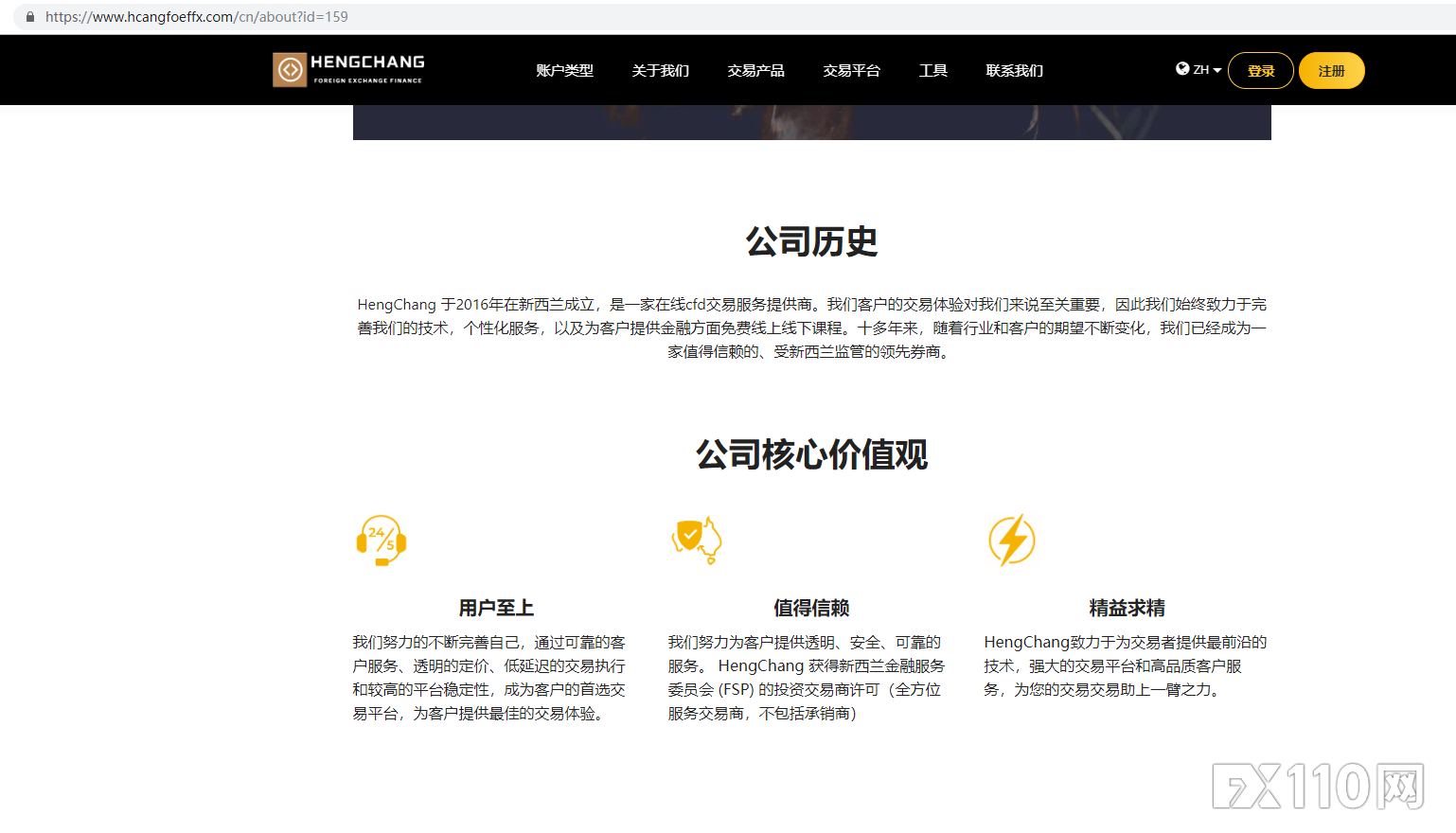The height and width of the screenshot is (833, 1456).
Task: Click the paragraph under 用户至上
Action: [489, 678]
